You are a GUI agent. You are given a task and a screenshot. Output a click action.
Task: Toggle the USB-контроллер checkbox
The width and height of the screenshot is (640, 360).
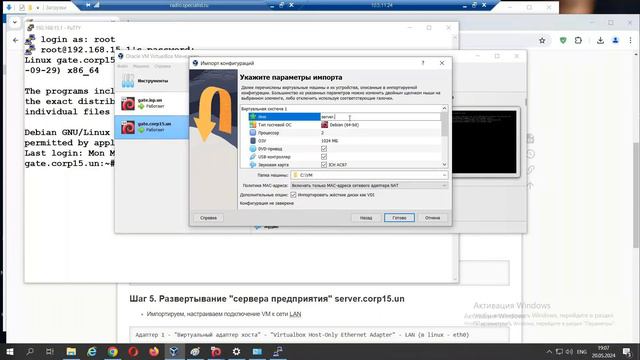tap(324, 157)
